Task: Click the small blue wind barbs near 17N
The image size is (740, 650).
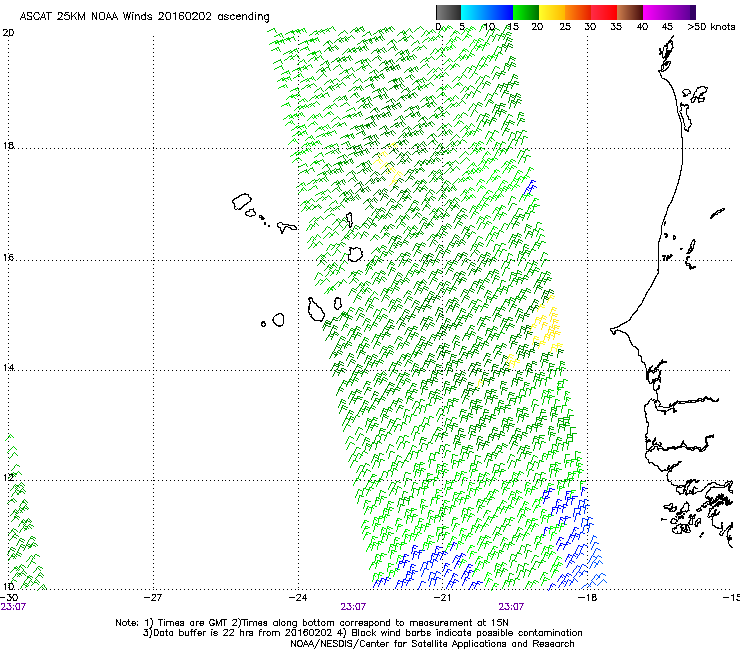Action: point(530,187)
